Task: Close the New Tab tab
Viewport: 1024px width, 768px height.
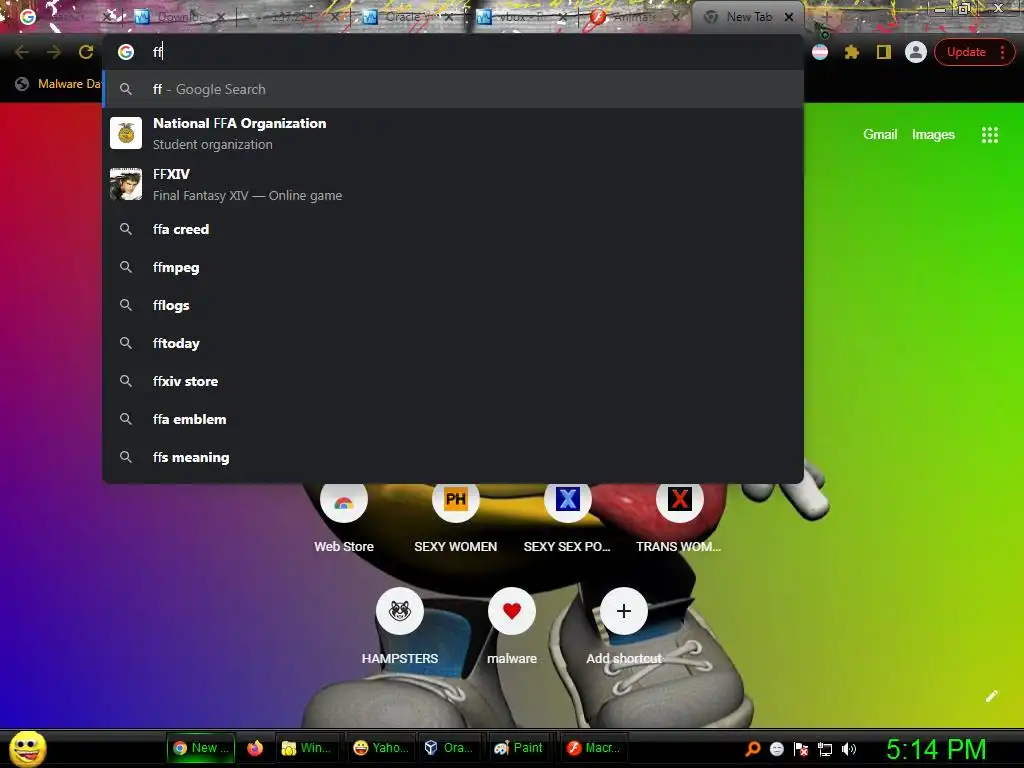Action: click(x=789, y=17)
